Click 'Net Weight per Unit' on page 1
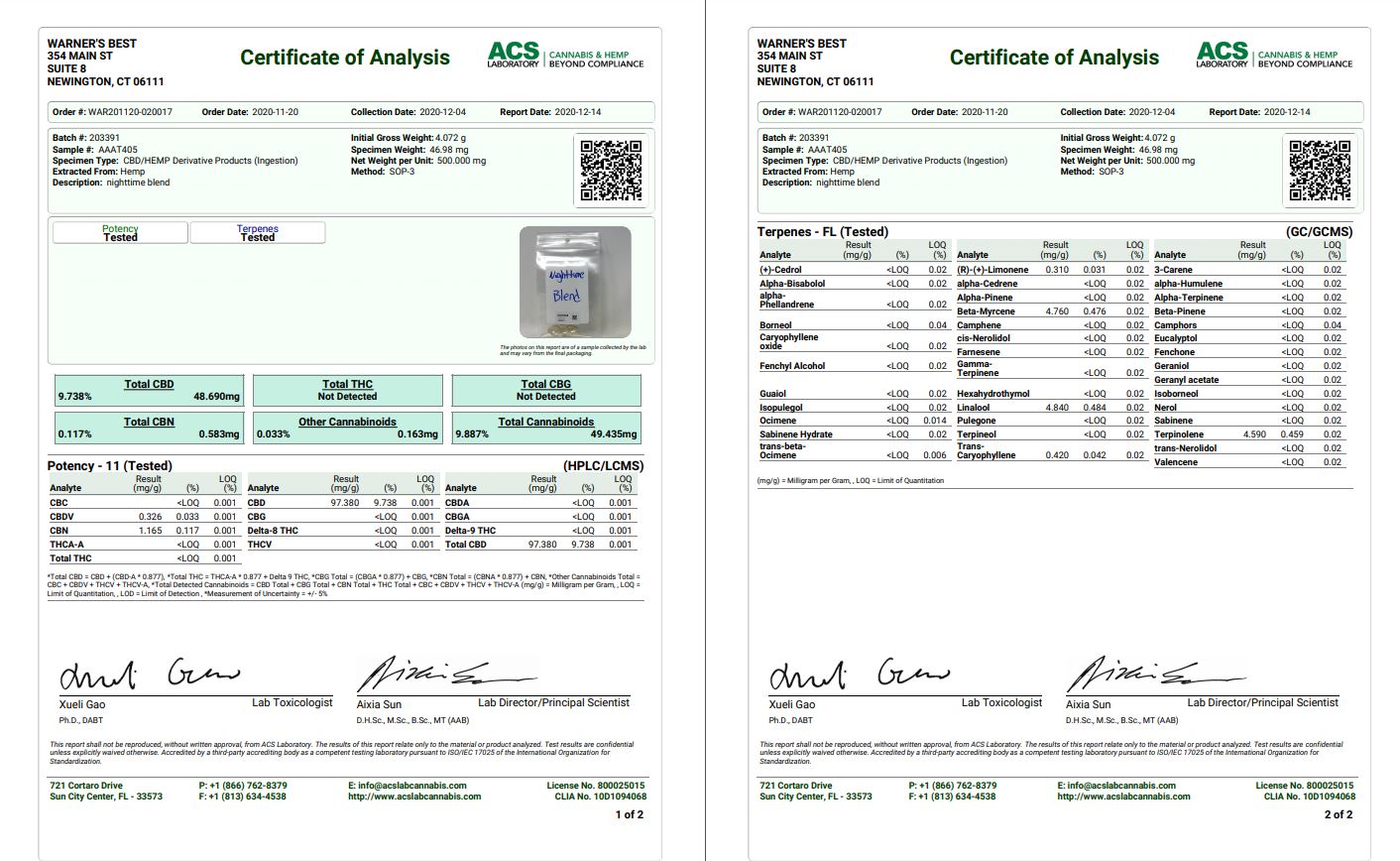The width and height of the screenshot is (1400, 861). tap(418, 161)
